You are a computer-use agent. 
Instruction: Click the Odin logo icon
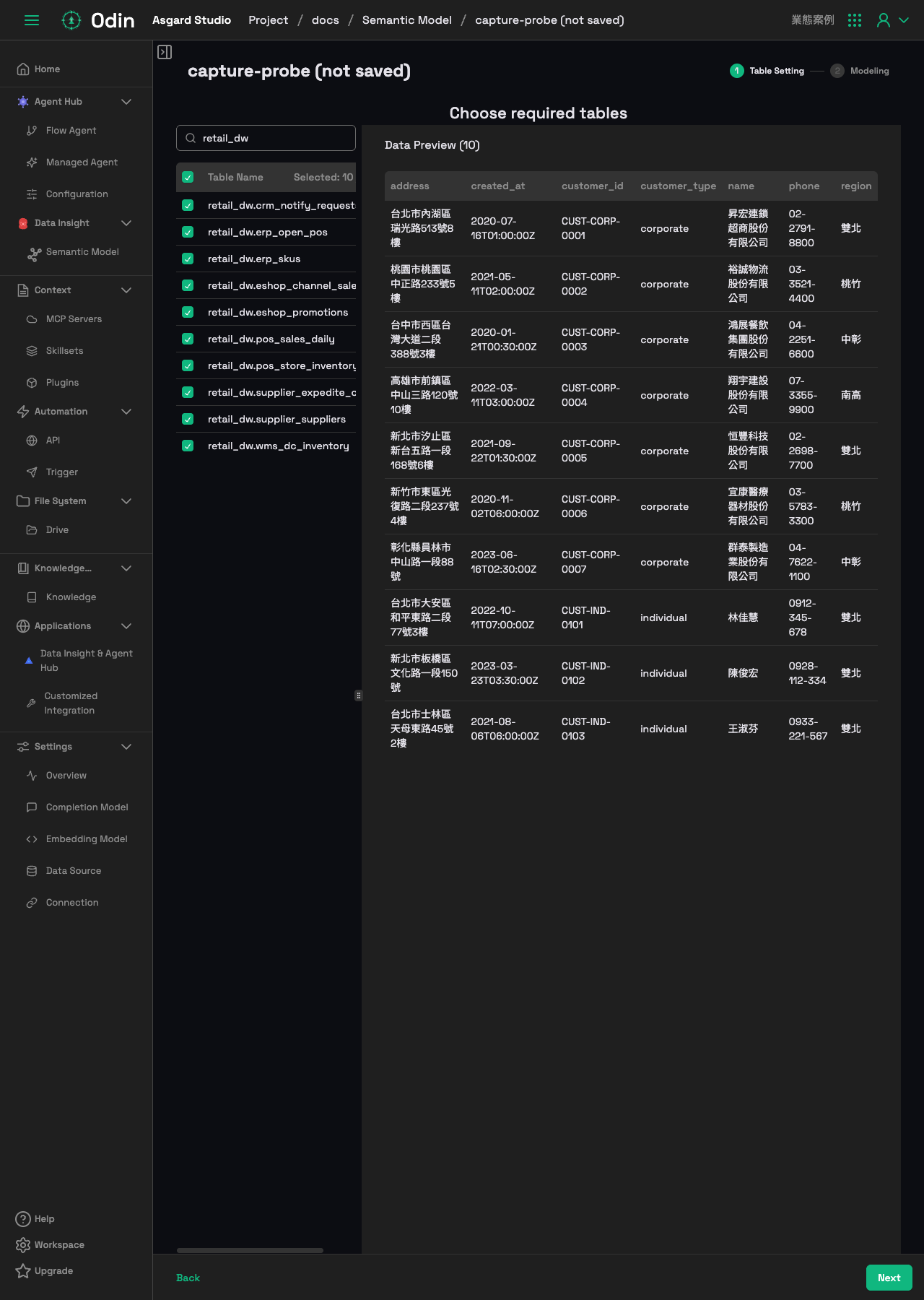(x=71, y=20)
